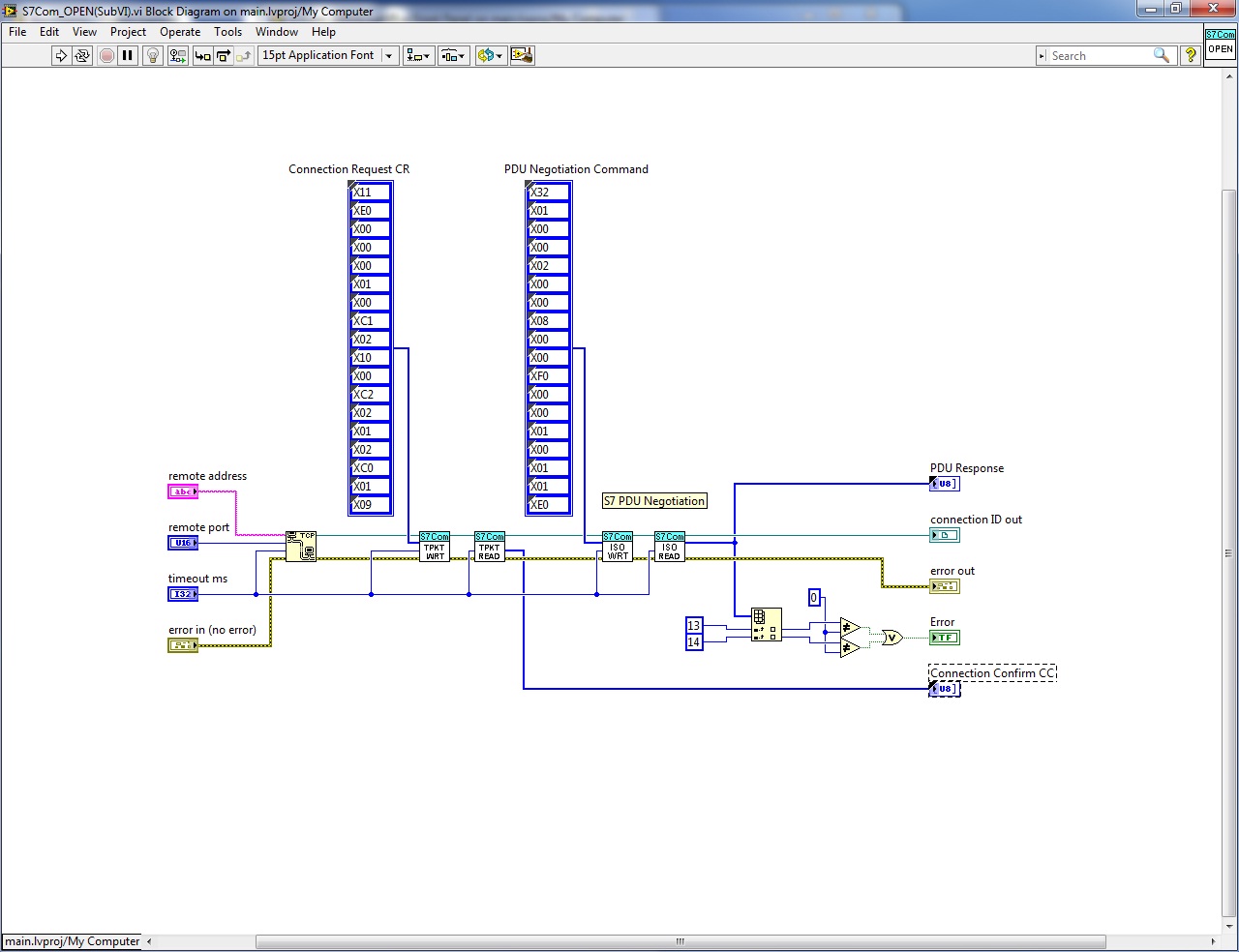1239x952 pixels.
Task: Click the XC1 array element
Action: coord(371,320)
